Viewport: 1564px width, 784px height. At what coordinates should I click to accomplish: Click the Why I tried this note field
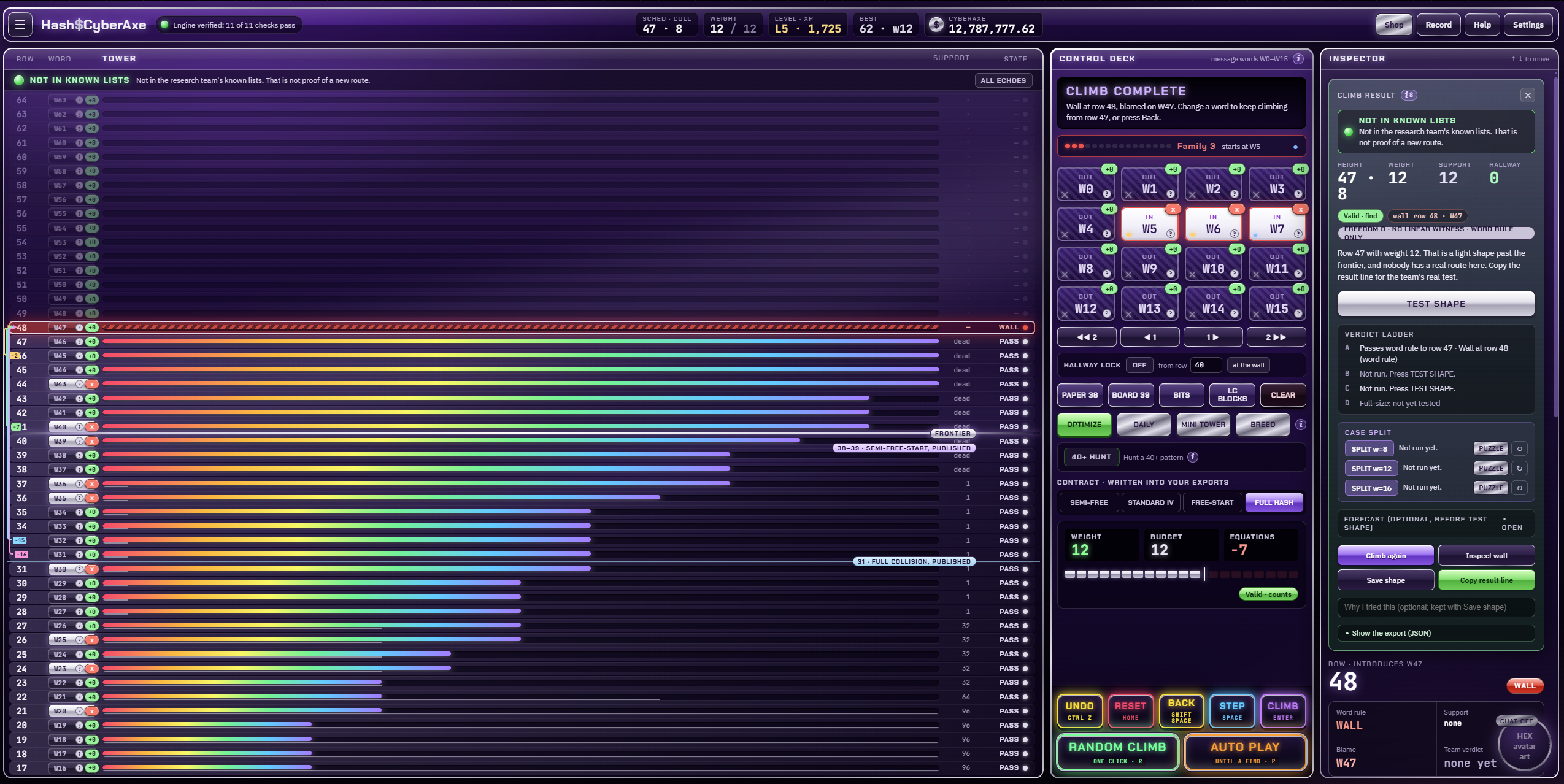click(x=1436, y=607)
